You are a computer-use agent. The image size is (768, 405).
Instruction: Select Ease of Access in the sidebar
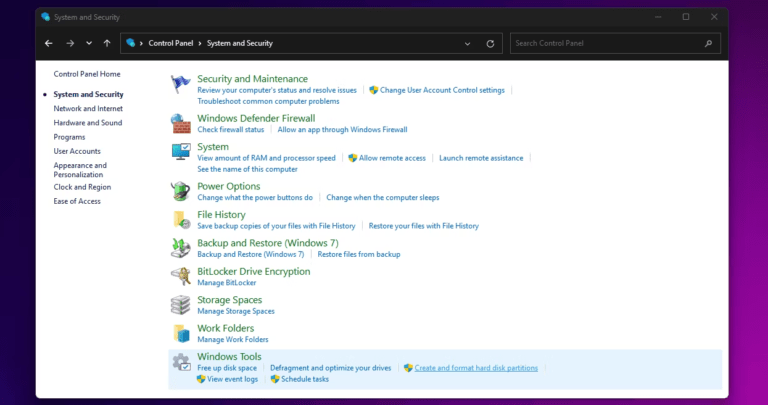(77, 201)
